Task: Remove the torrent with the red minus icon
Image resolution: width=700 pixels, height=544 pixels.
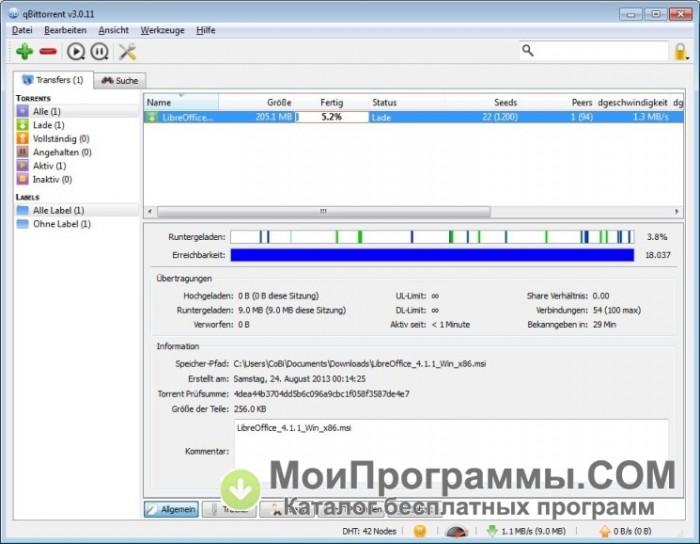Action: coord(48,52)
